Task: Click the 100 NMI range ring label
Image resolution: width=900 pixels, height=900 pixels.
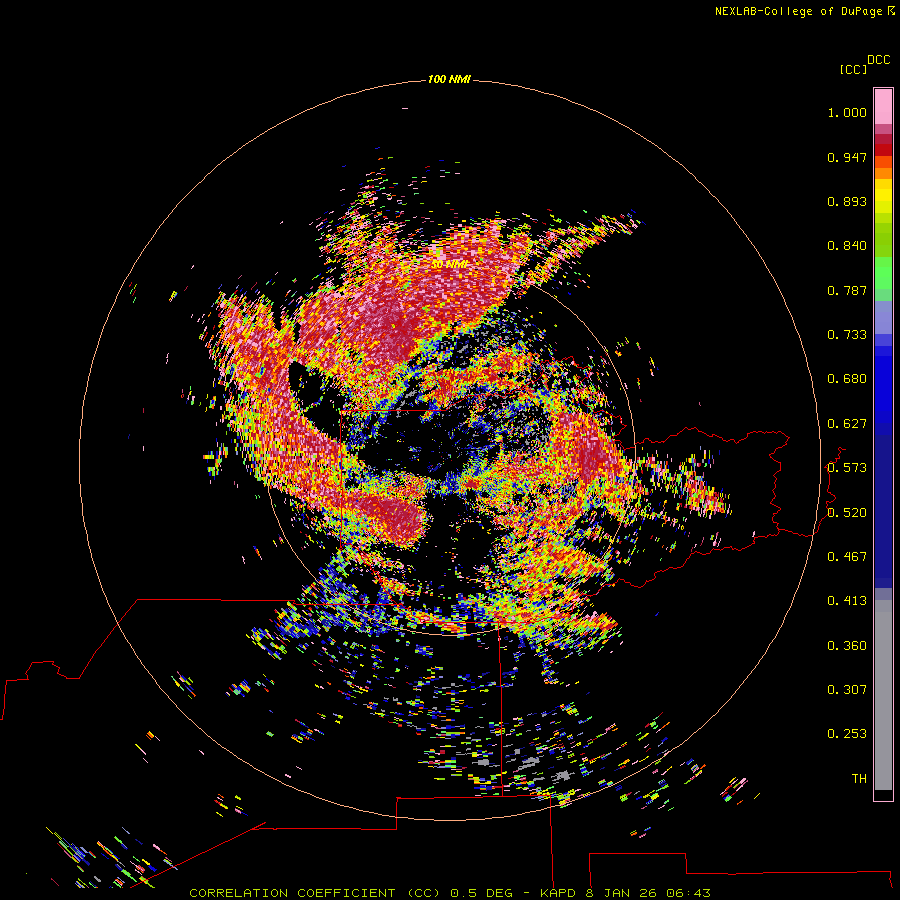Action: 449,79
